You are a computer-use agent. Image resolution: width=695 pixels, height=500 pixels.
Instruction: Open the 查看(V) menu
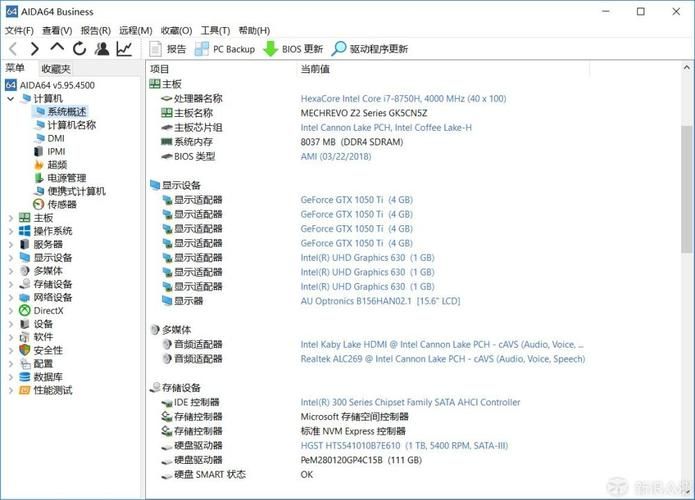tap(57, 31)
